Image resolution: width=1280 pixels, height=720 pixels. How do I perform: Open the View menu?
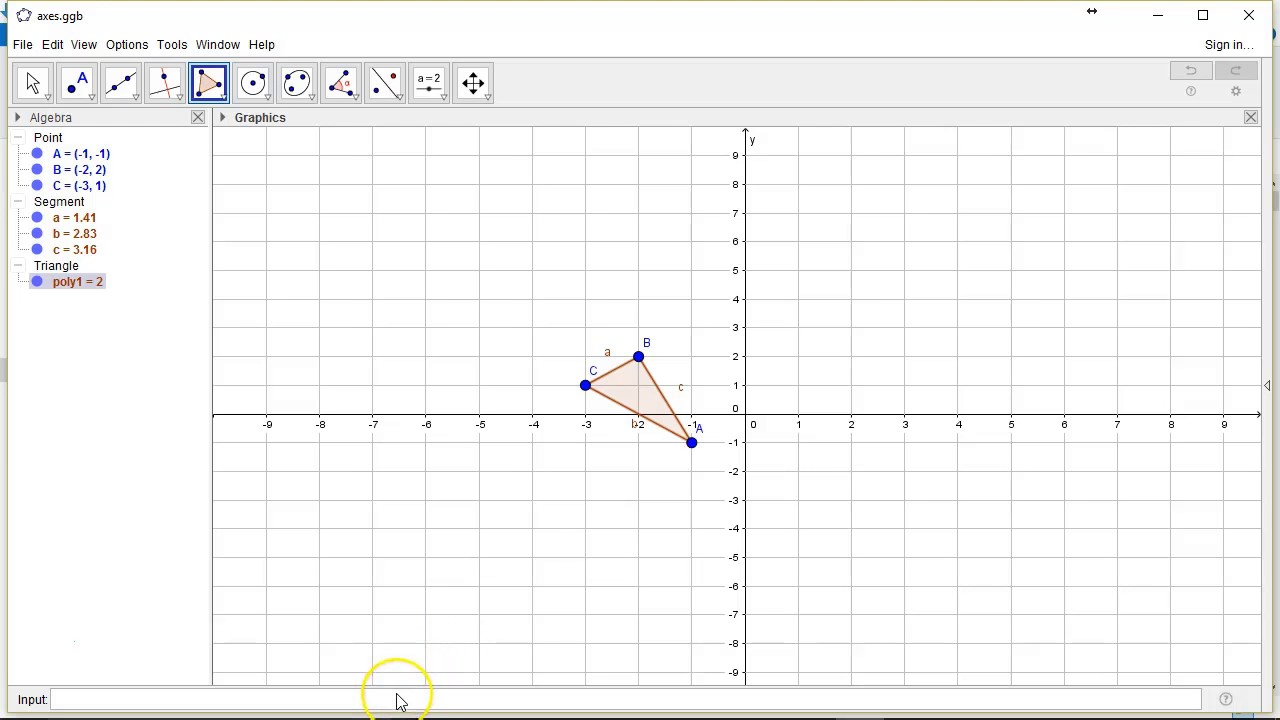pos(84,45)
